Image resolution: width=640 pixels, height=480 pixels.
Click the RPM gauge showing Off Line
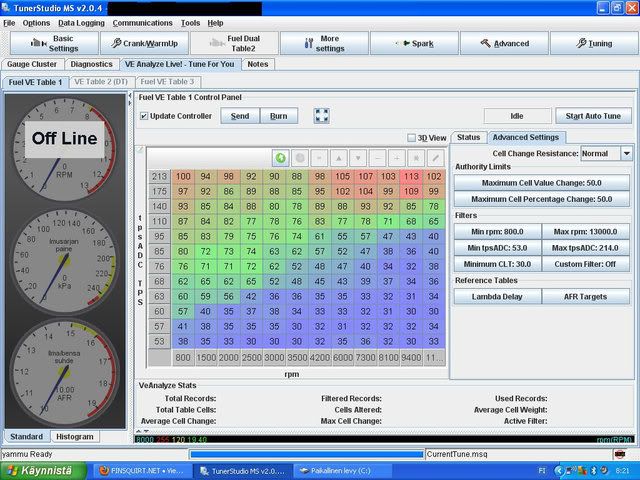coord(64,149)
